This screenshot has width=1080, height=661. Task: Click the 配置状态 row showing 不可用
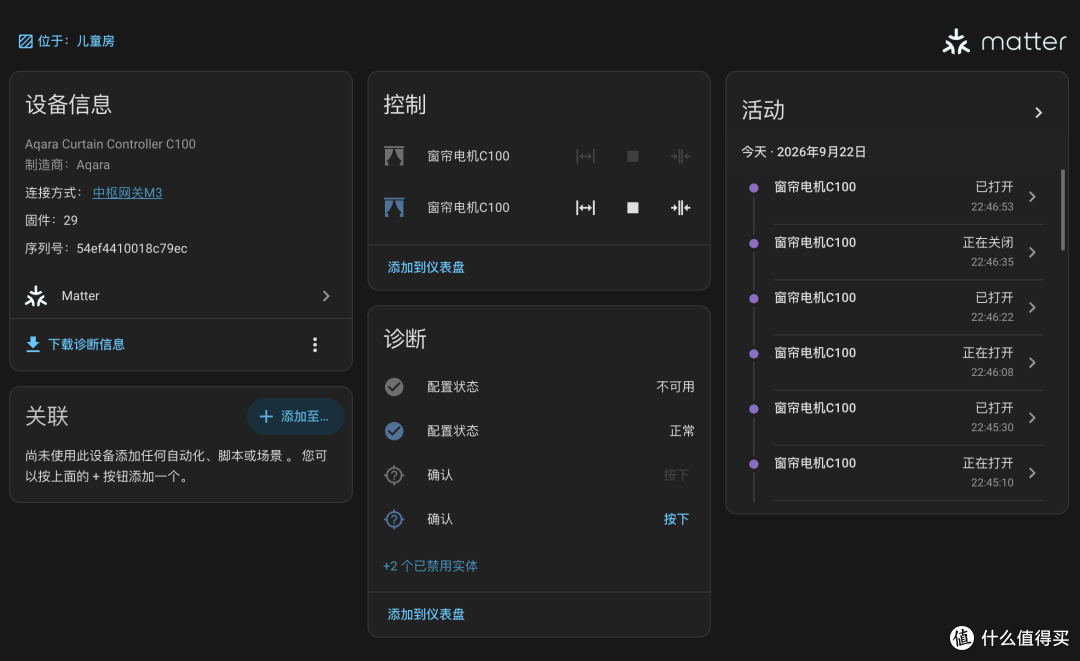(539, 387)
